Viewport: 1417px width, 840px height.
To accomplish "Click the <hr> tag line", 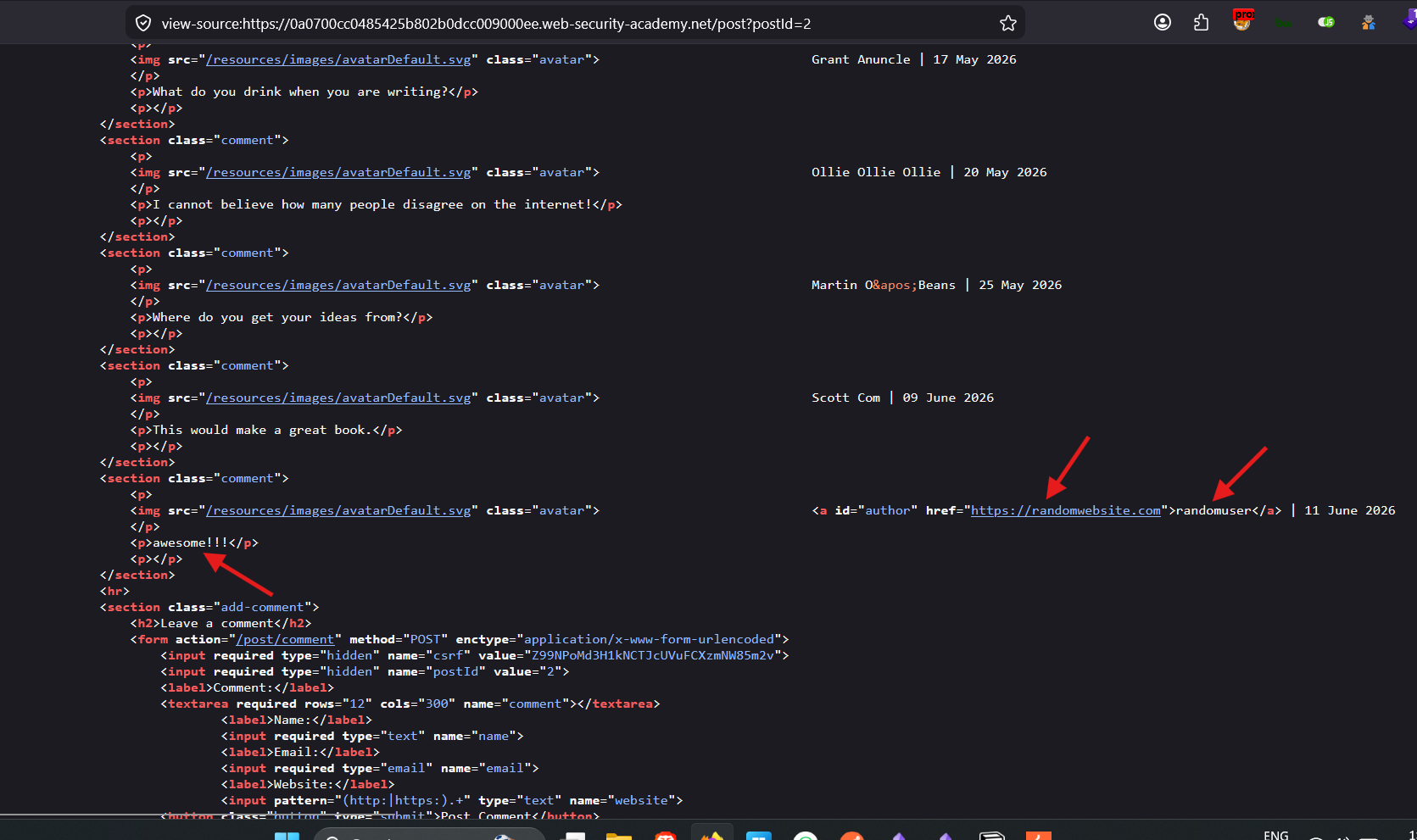I will [x=114, y=591].
